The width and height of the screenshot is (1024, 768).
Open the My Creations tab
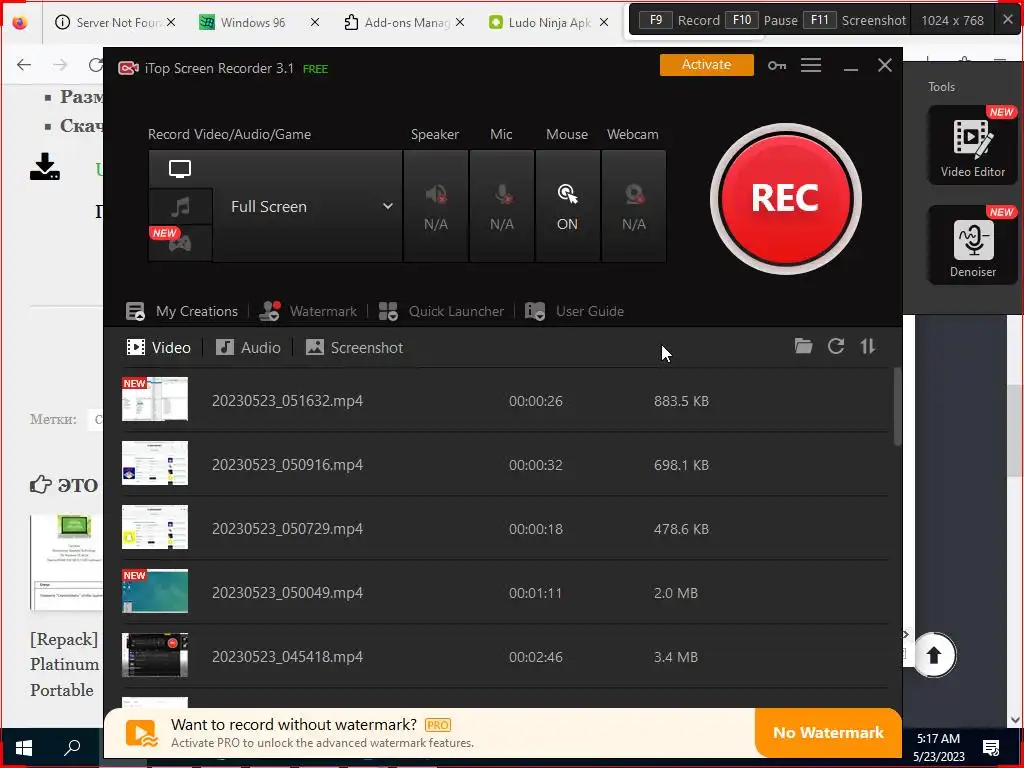(x=182, y=312)
